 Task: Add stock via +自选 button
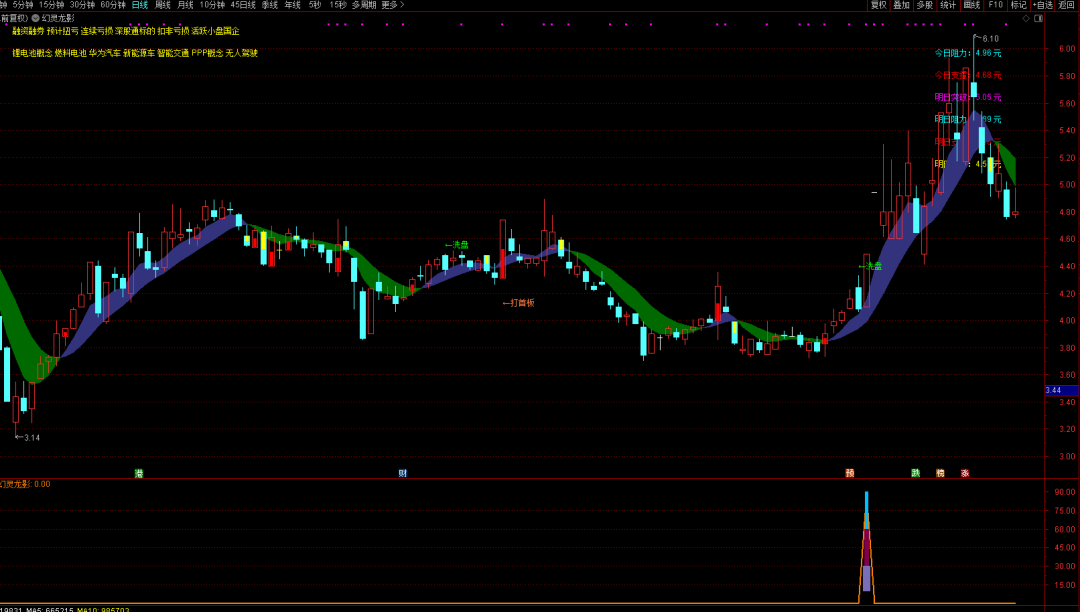tap(1043, 5)
